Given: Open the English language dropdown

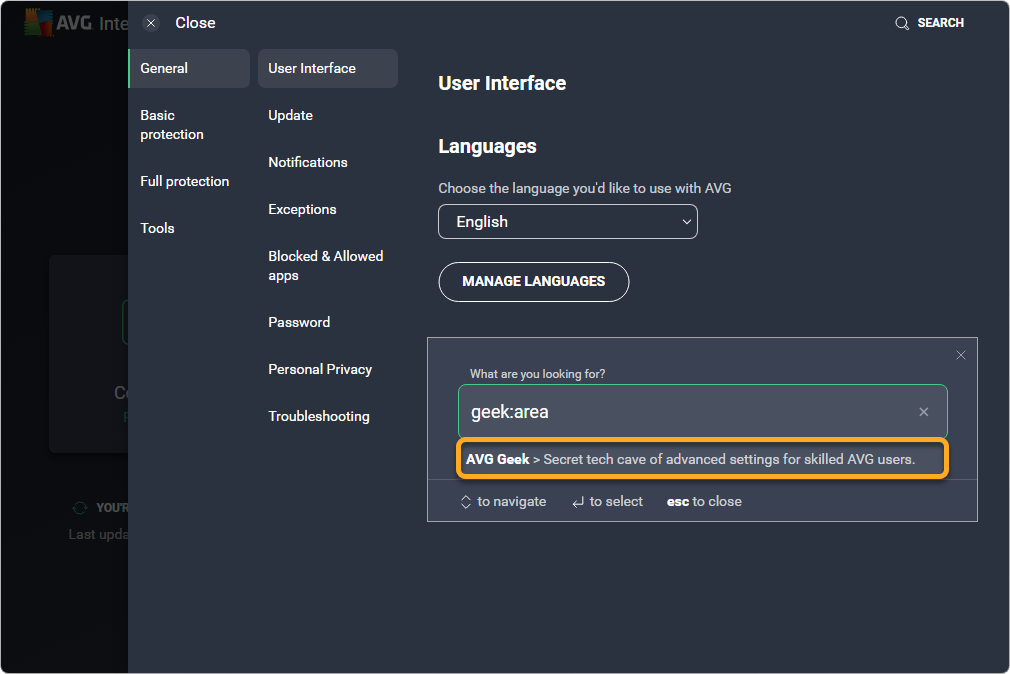Looking at the screenshot, I should [567, 222].
